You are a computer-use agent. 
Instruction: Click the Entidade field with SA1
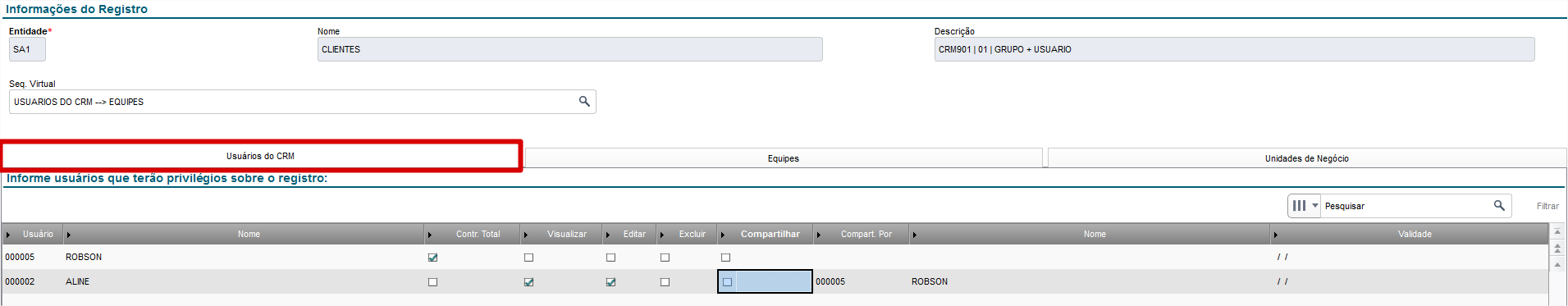click(27, 49)
